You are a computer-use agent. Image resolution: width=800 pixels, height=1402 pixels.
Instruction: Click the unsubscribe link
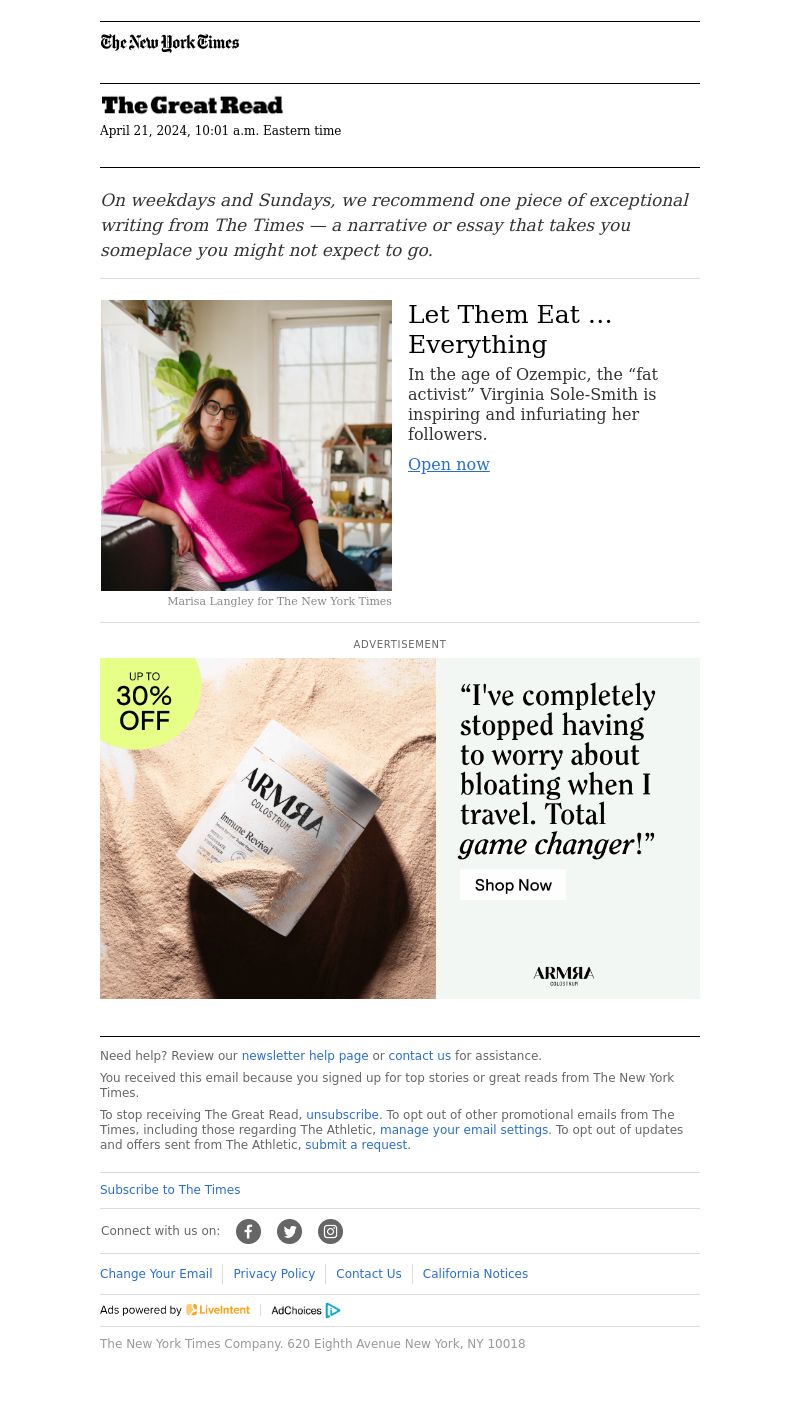click(342, 1115)
